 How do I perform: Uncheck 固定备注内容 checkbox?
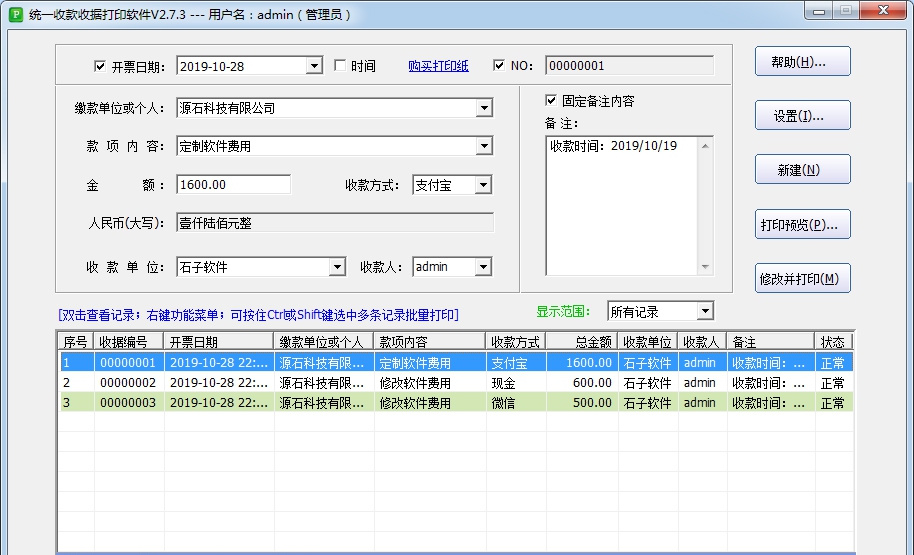[551, 101]
